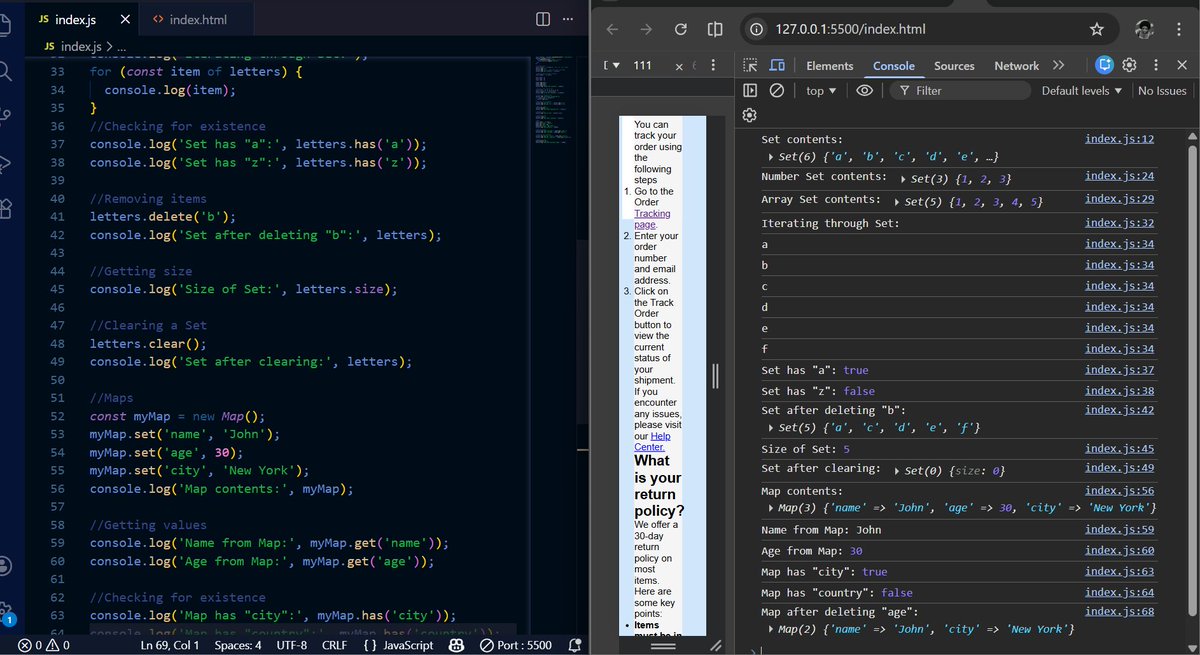
Task: Open browser split view icon
Action: point(715,29)
